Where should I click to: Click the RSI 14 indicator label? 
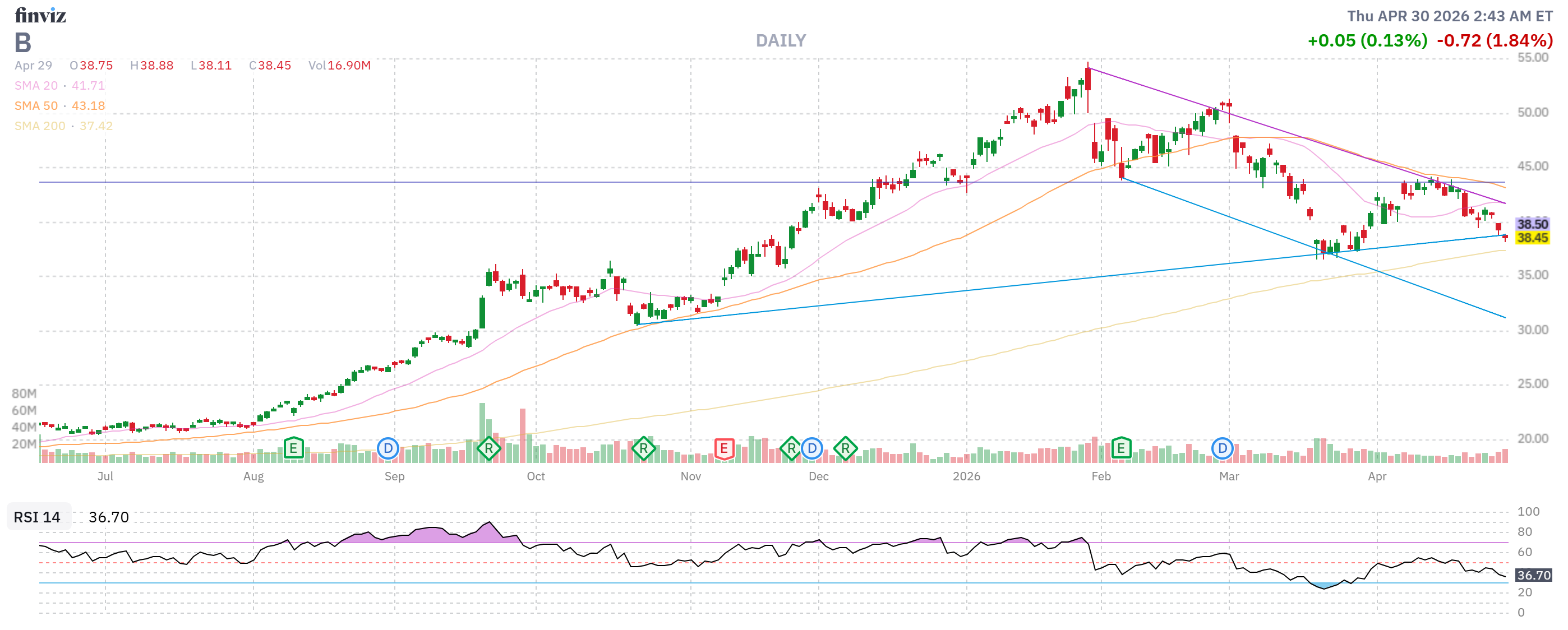[36, 517]
